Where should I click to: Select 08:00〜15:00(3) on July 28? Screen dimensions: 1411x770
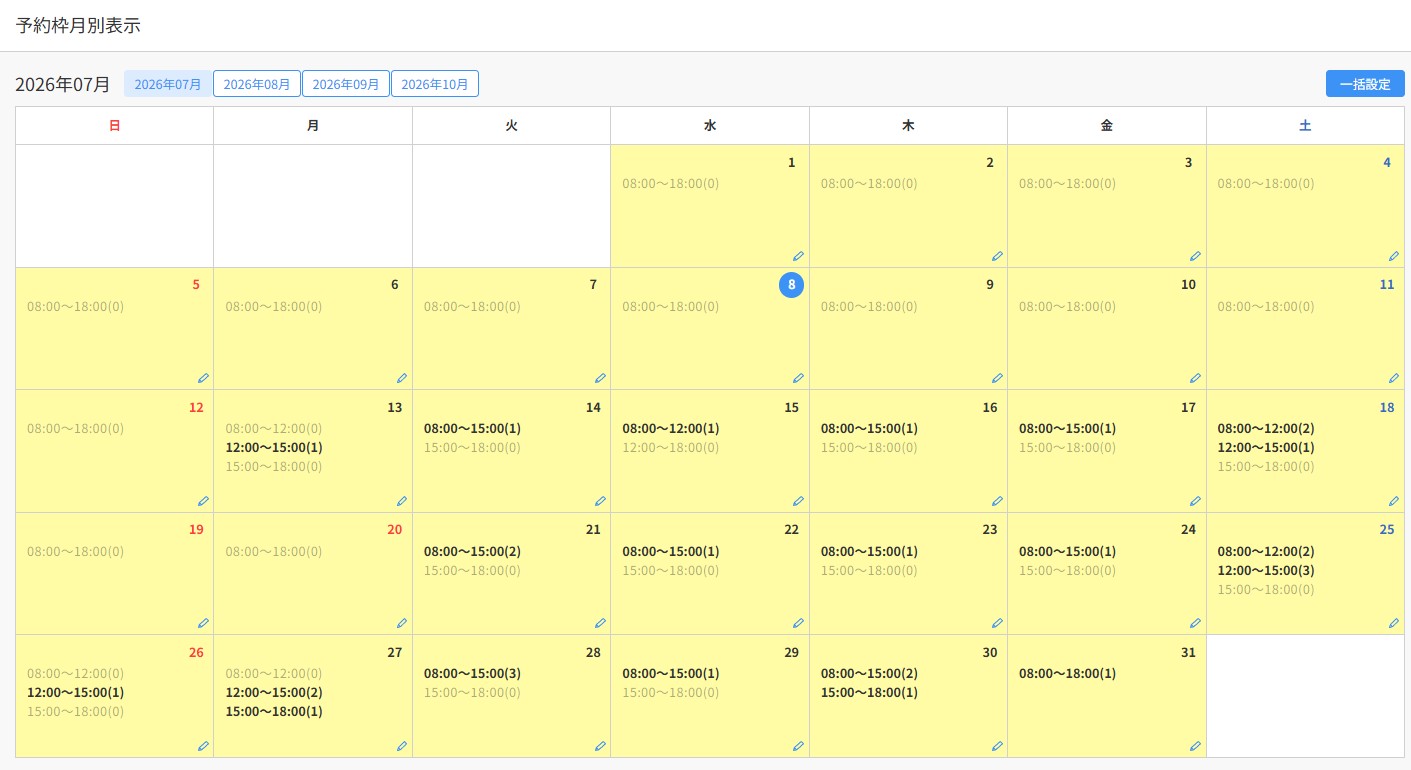point(472,673)
